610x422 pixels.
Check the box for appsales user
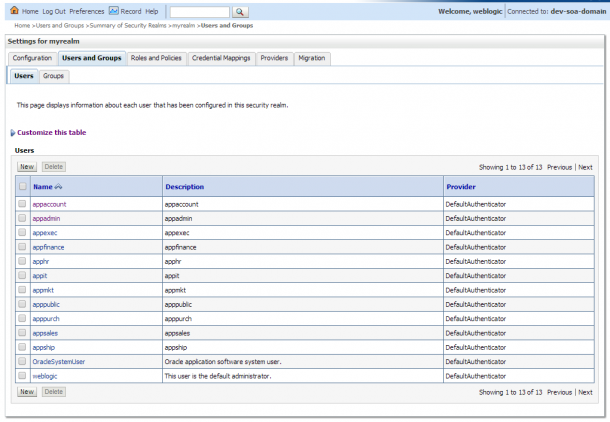pyautogui.click(x=22, y=333)
